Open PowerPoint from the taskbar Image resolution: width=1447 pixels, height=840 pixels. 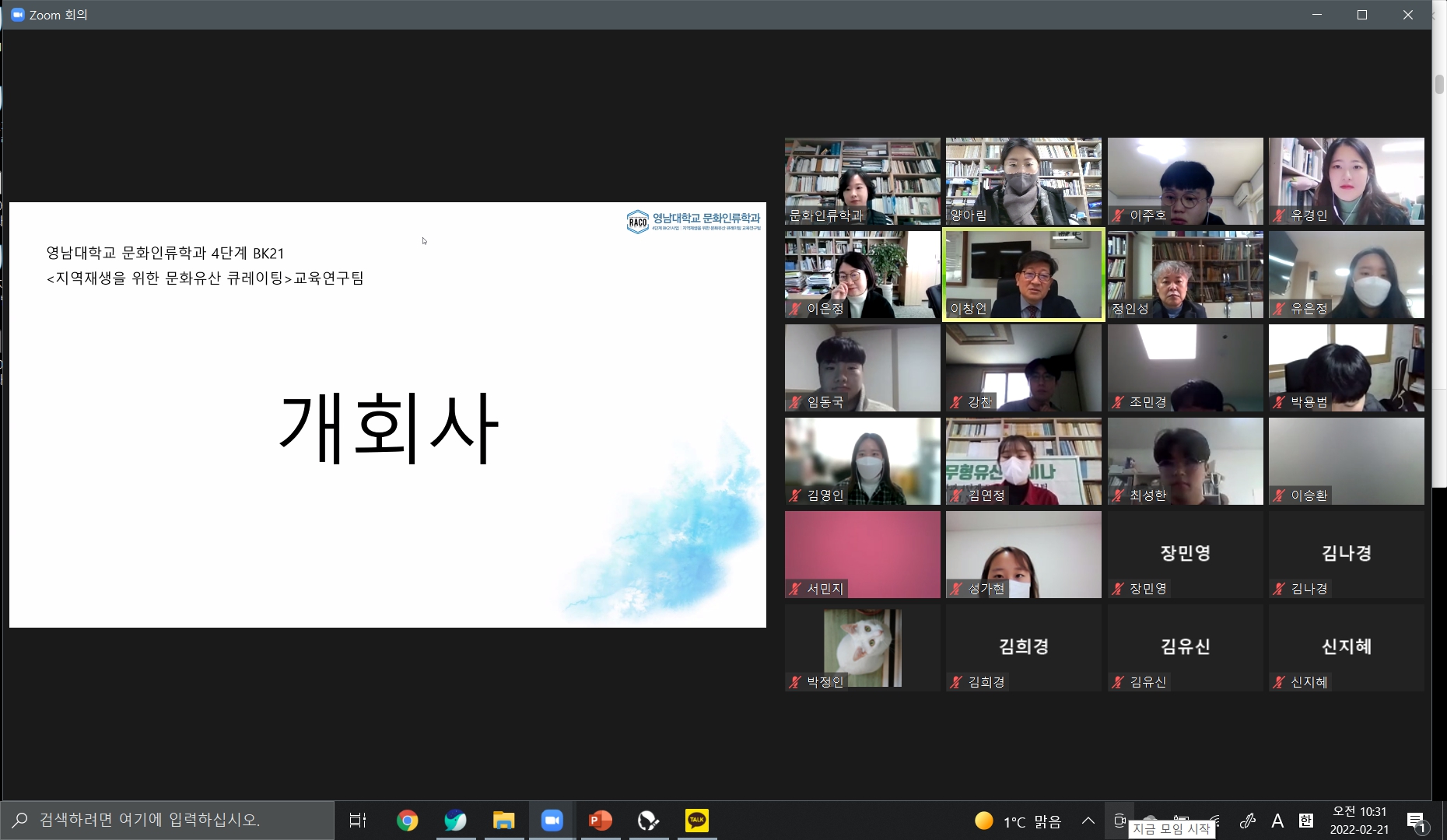(x=600, y=820)
